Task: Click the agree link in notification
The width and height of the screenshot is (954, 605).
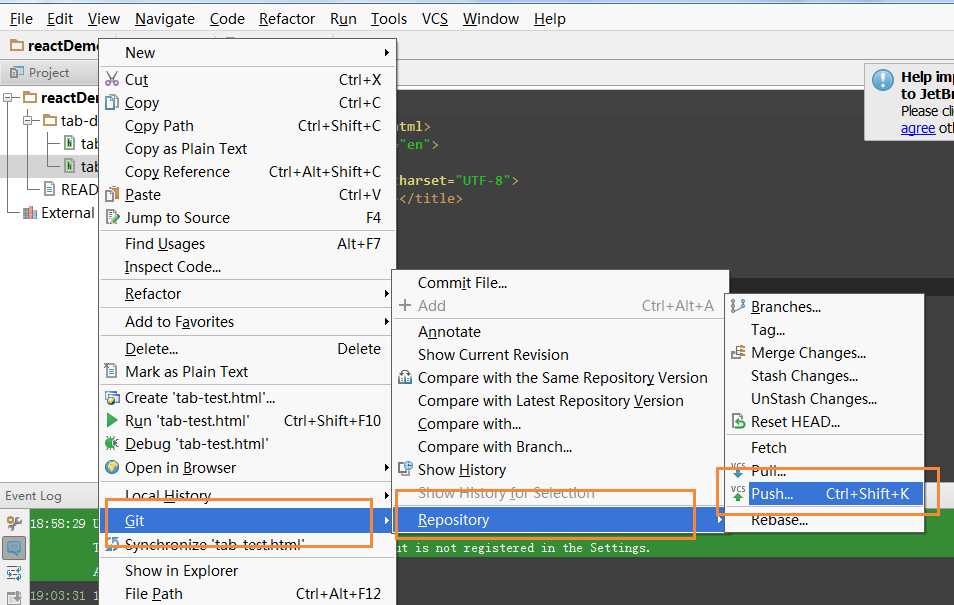Action: [x=918, y=128]
